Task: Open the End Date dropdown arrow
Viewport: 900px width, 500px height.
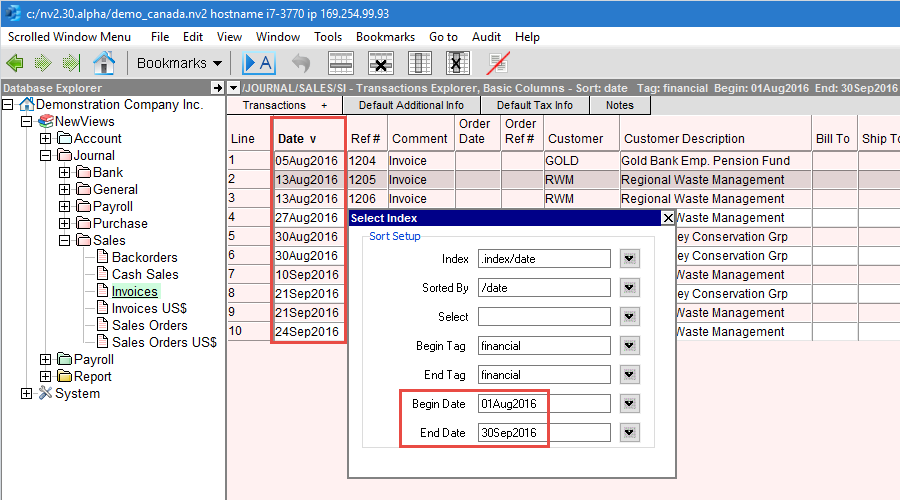Action: tap(629, 433)
